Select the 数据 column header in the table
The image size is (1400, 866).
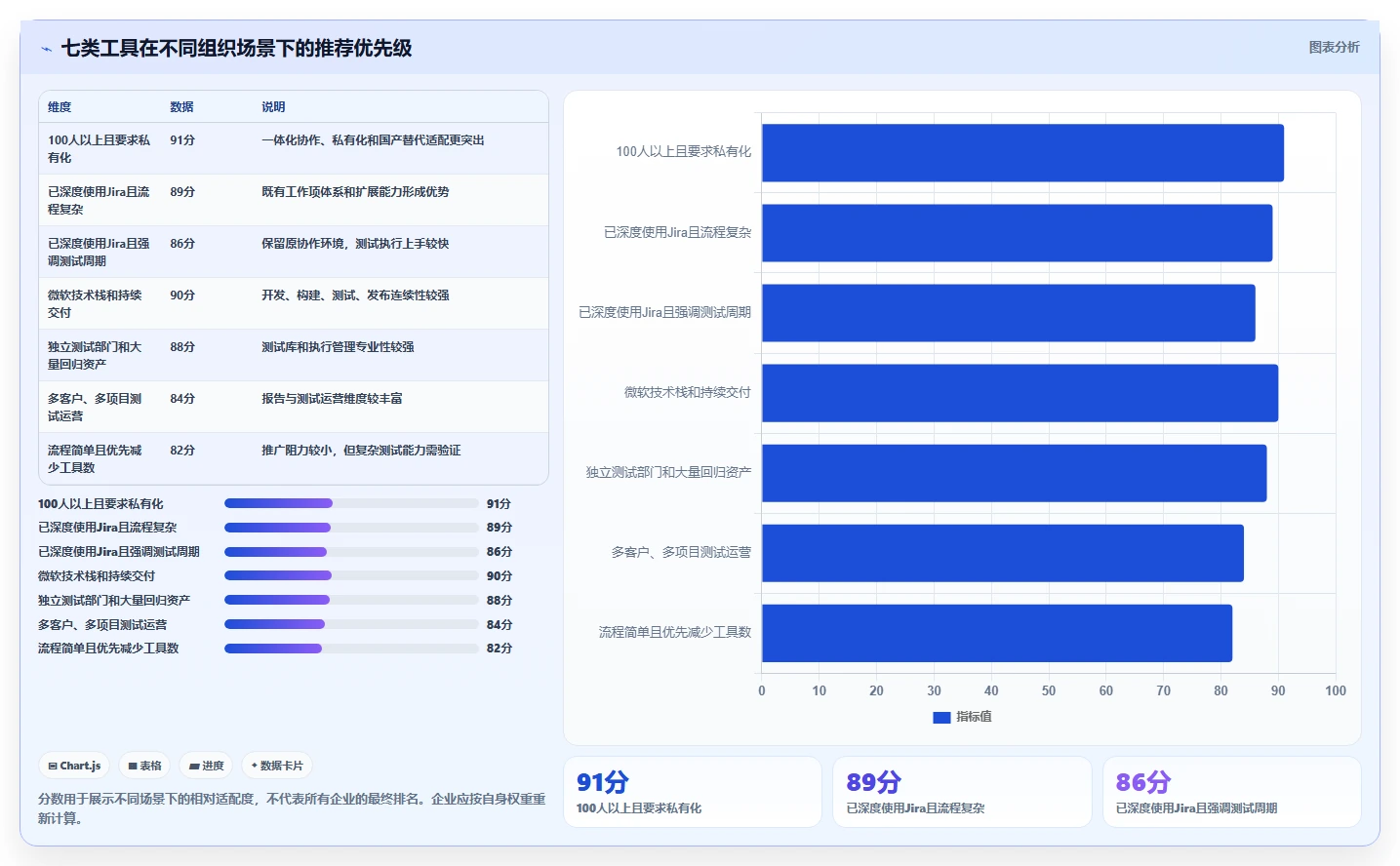[181, 107]
